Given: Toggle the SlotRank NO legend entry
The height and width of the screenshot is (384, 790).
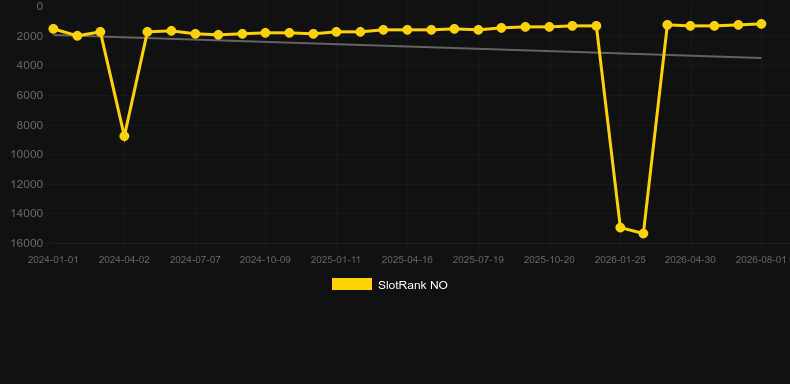Looking at the screenshot, I should point(389,285).
